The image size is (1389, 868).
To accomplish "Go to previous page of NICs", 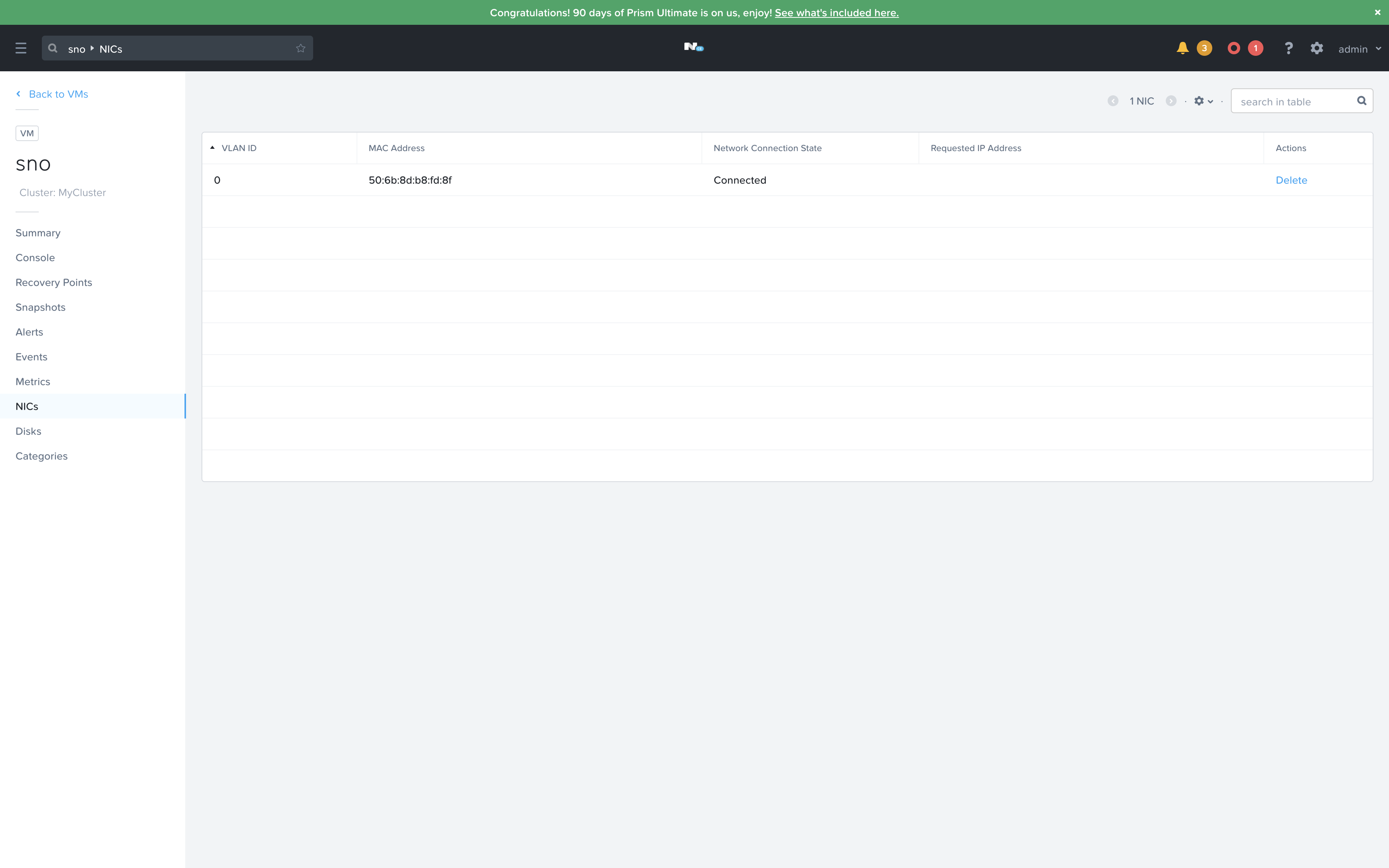I will point(1113,101).
